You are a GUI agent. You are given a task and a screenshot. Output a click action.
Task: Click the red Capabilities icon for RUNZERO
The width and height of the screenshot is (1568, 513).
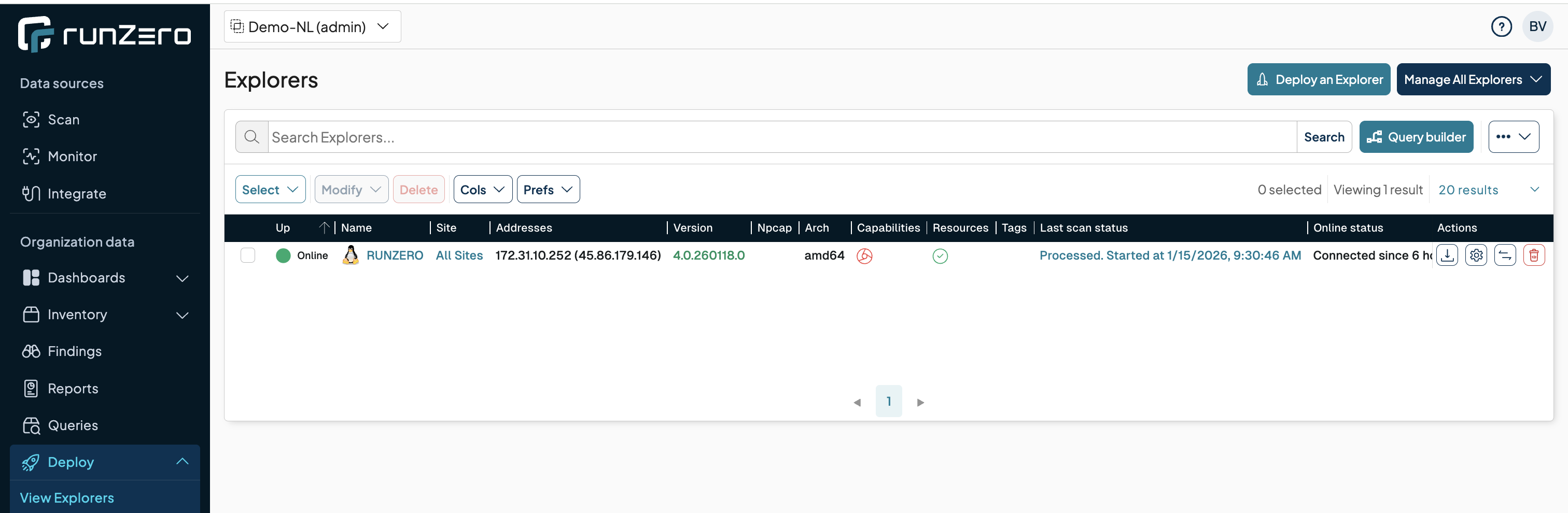point(864,256)
